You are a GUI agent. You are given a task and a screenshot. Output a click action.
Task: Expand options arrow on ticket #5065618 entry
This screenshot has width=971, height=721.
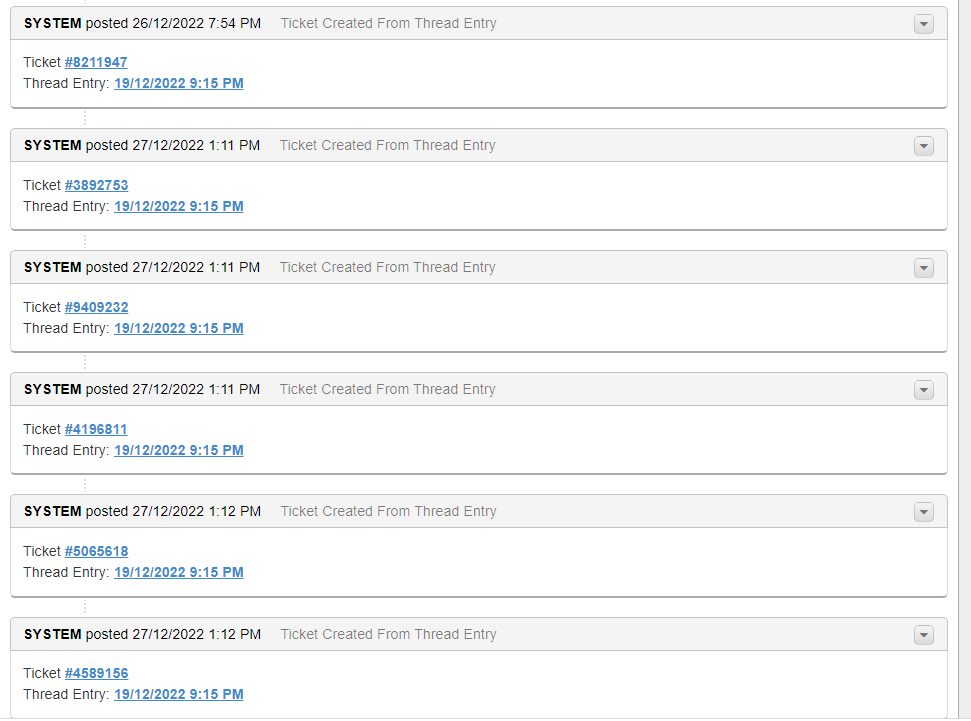click(923, 512)
